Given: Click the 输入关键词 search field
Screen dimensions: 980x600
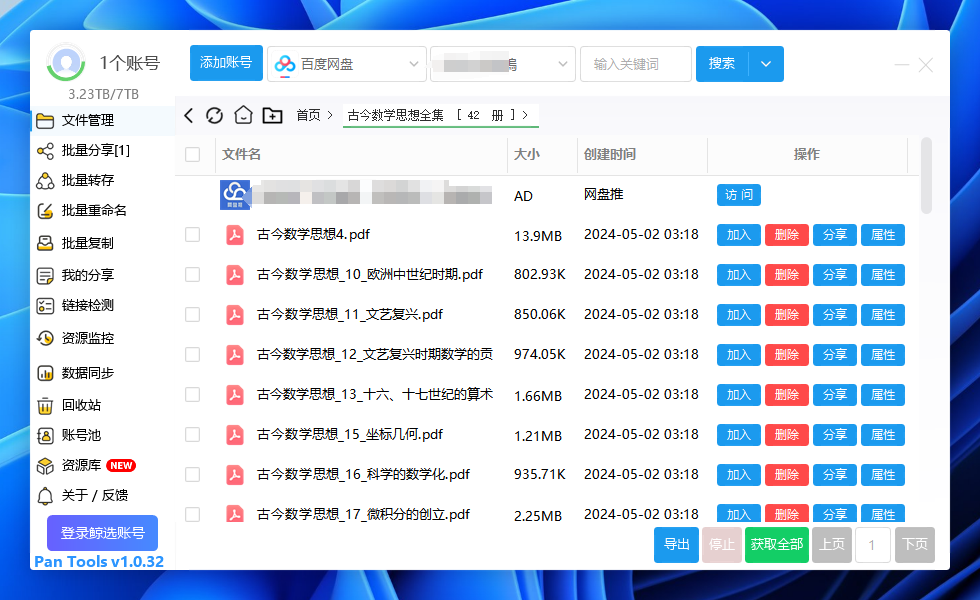Looking at the screenshot, I should (x=636, y=64).
